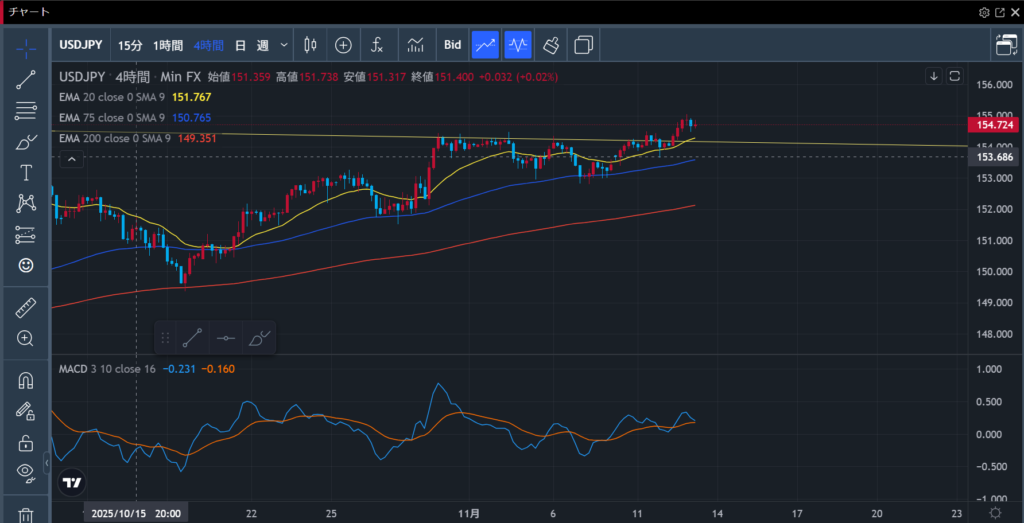Toggle magnet mode for drawings

tap(26, 380)
